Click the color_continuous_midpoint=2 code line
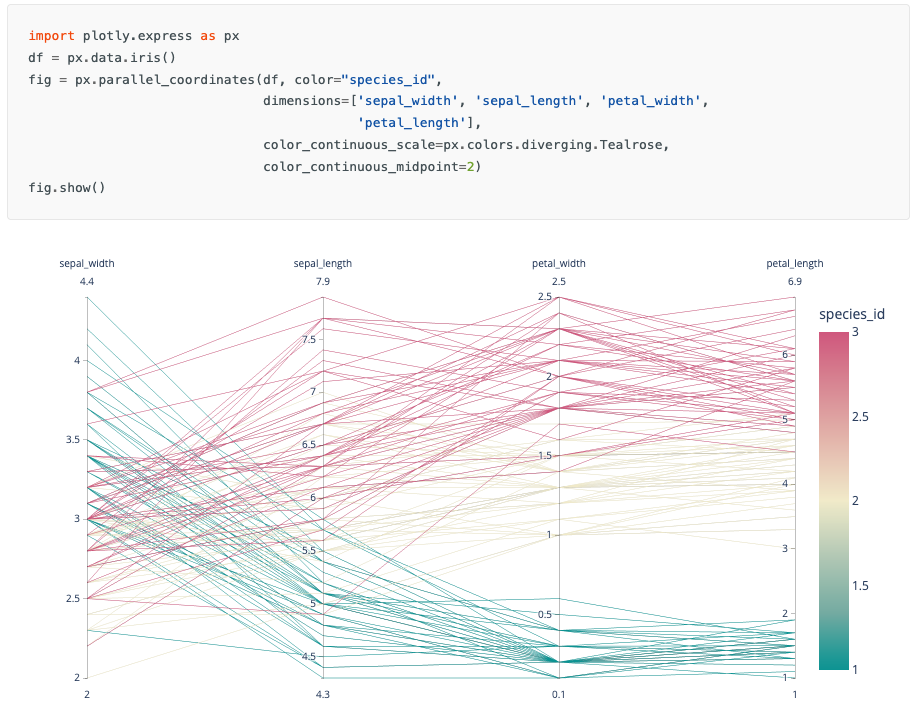Image resolution: width=915 pixels, height=721 pixels. coord(372,165)
